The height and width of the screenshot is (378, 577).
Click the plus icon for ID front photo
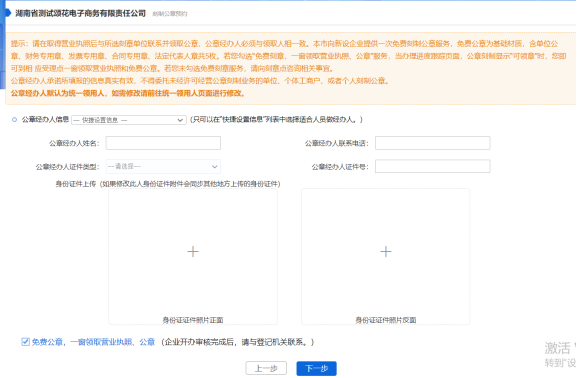(193, 252)
